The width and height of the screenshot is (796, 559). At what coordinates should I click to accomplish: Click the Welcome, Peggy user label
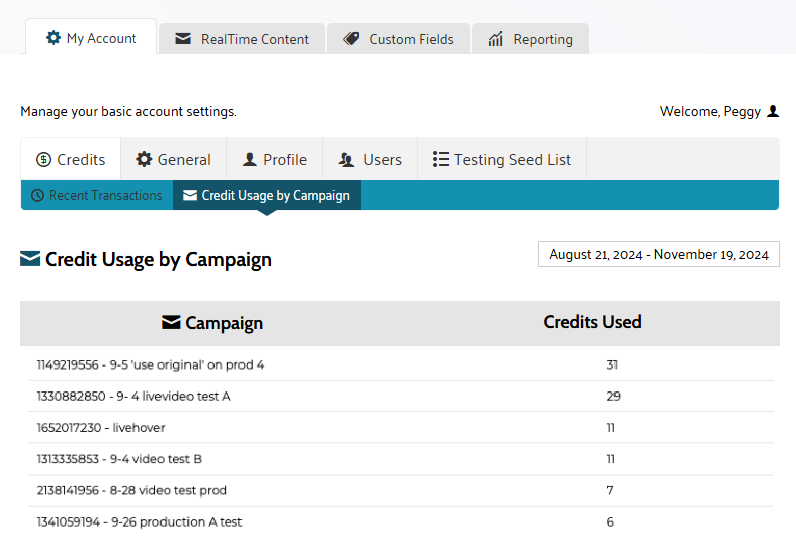(710, 111)
